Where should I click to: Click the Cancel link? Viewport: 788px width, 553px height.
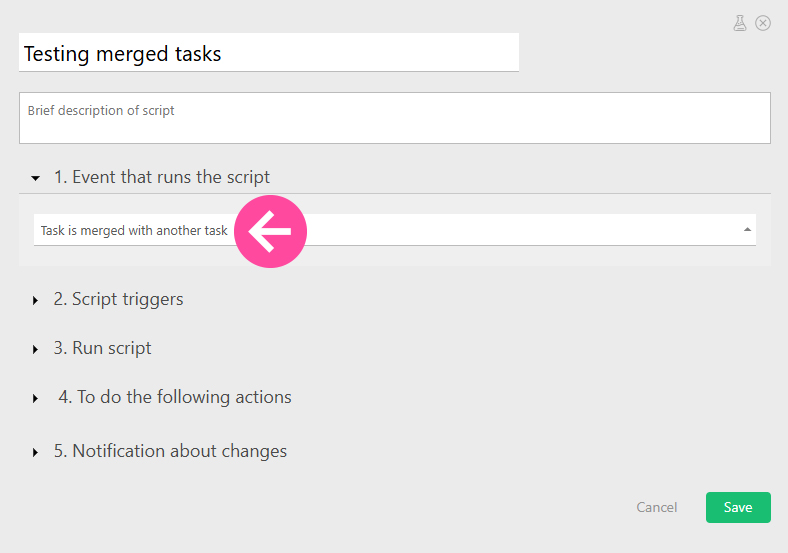[657, 508]
